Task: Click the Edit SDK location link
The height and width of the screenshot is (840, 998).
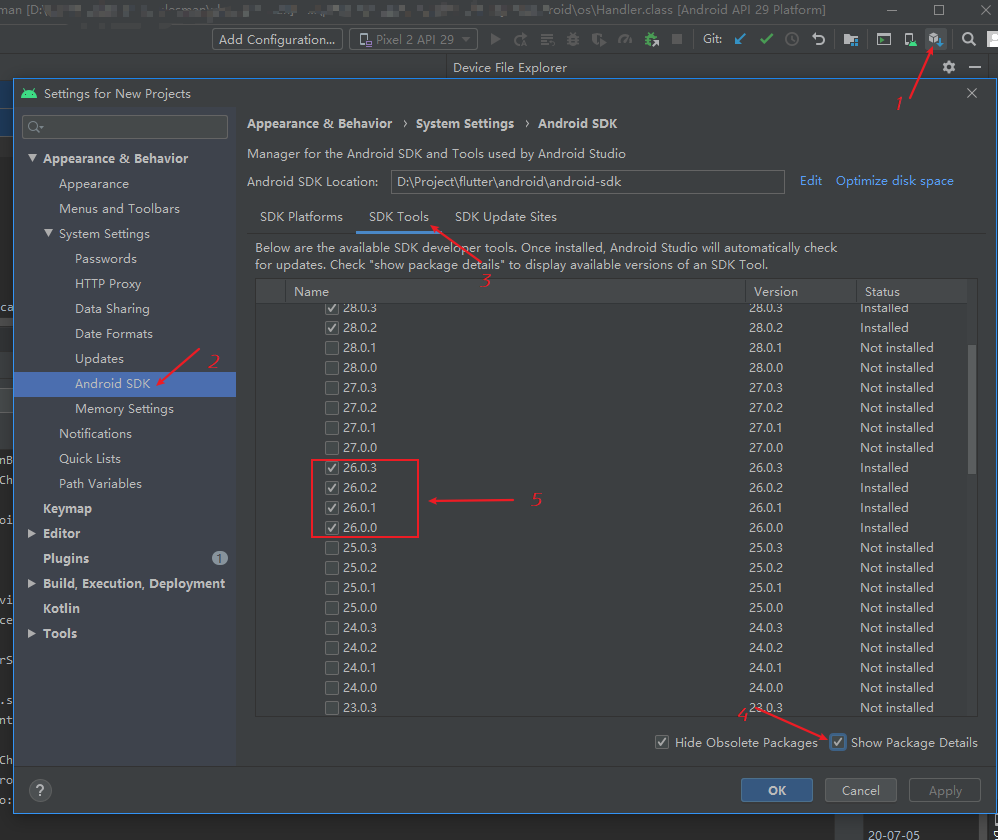Action: coord(811,181)
